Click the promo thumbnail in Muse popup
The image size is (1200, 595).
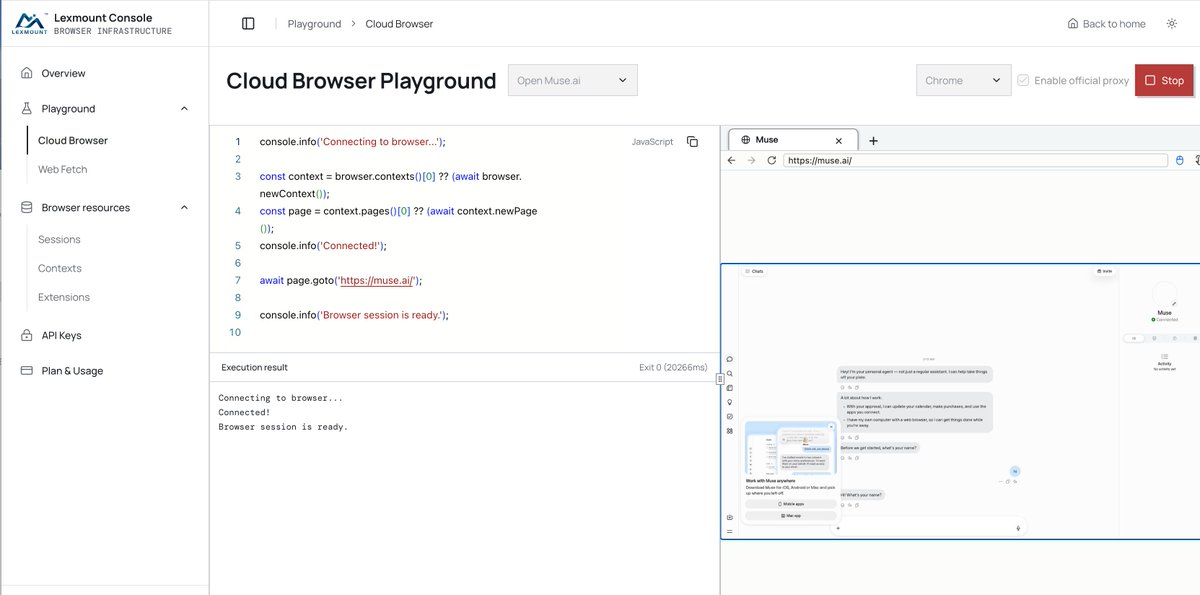click(790, 448)
